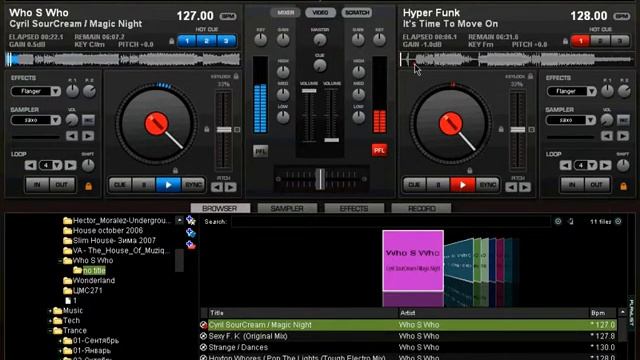Click left channel volume fader

pyautogui.click(x=309, y=91)
